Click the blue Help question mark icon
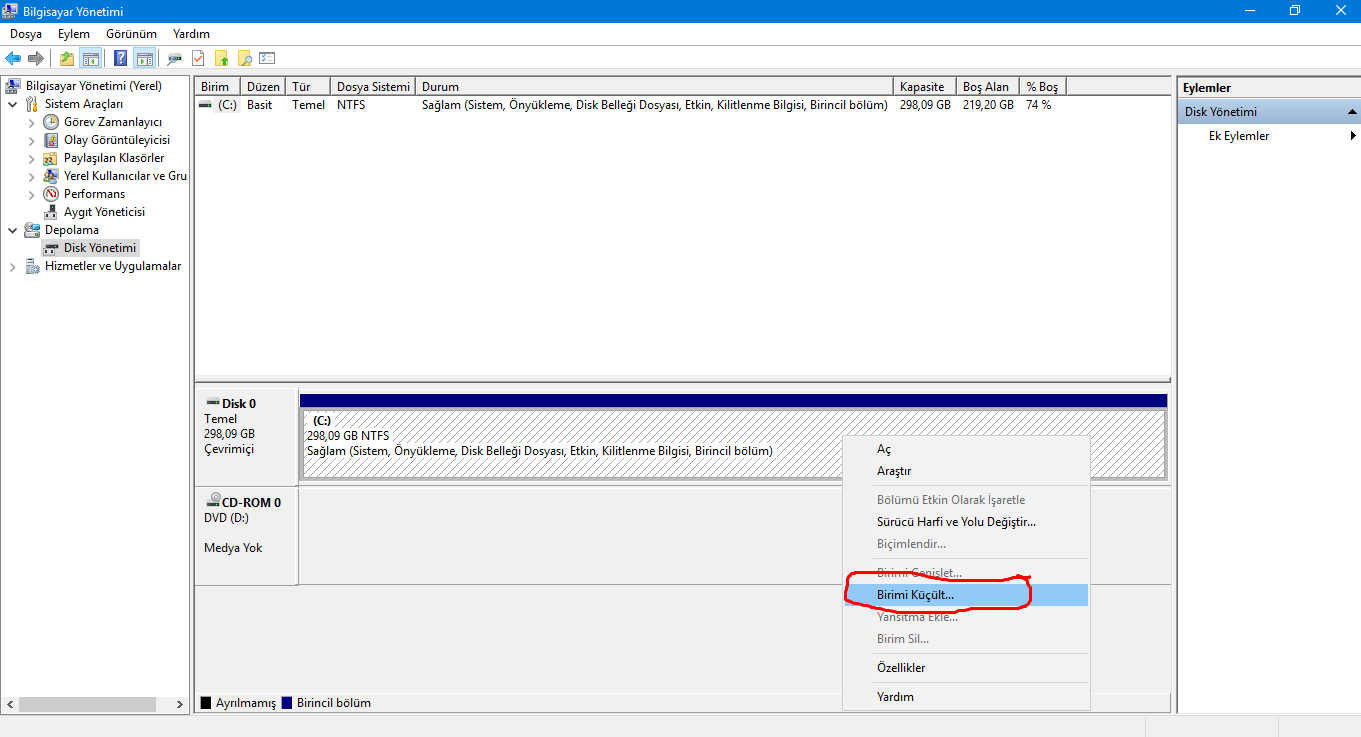The height and width of the screenshot is (737, 1361). click(x=121, y=58)
